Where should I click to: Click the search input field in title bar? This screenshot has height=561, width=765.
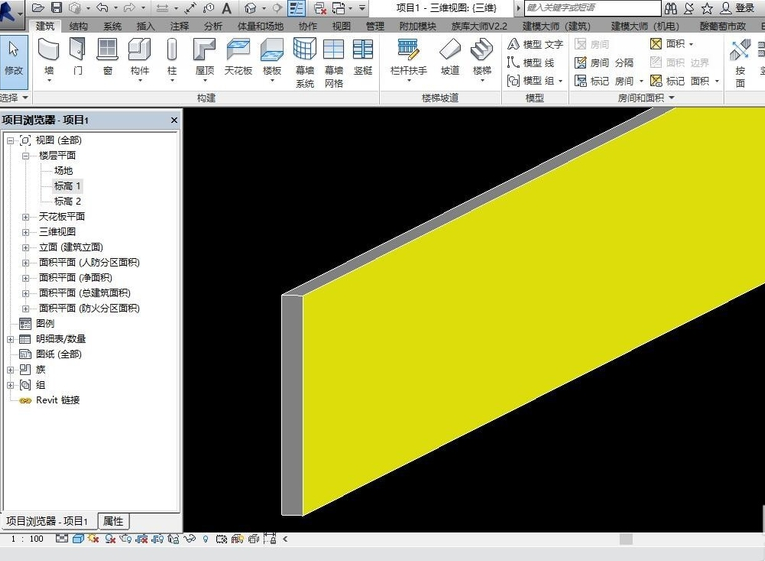592,8
